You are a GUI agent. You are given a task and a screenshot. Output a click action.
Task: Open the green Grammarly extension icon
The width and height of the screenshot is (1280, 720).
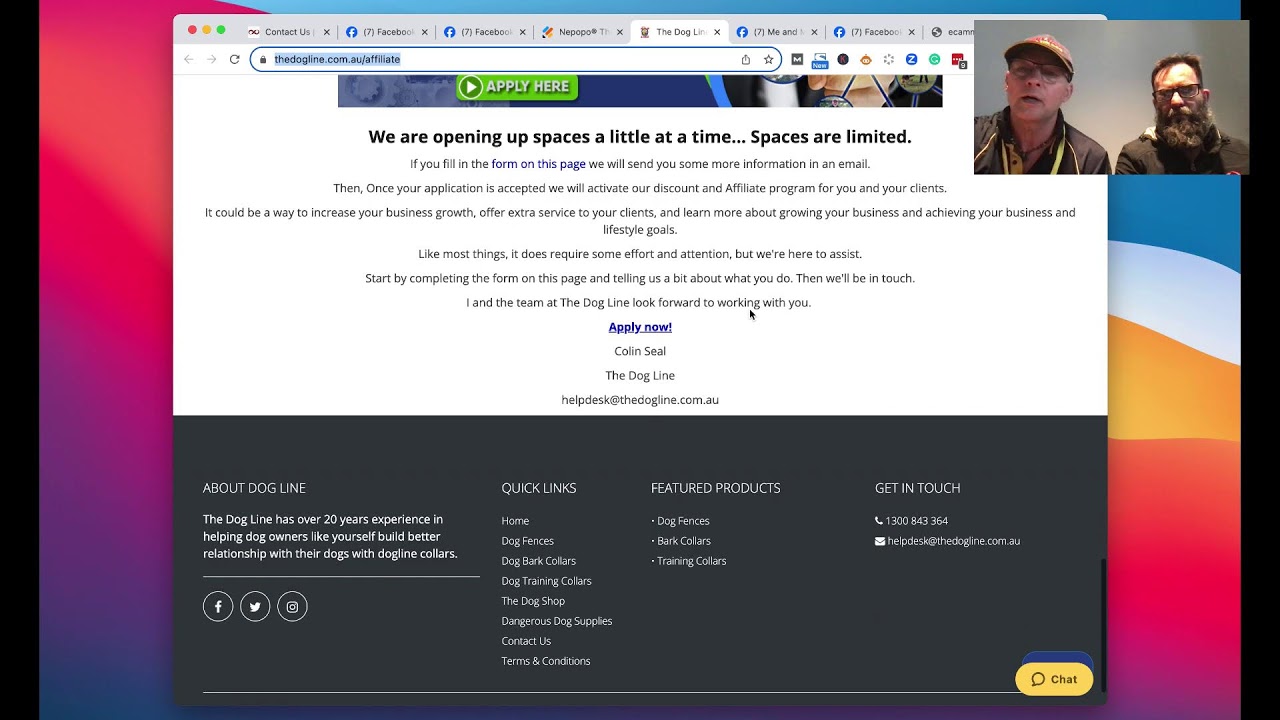(x=934, y=59)
